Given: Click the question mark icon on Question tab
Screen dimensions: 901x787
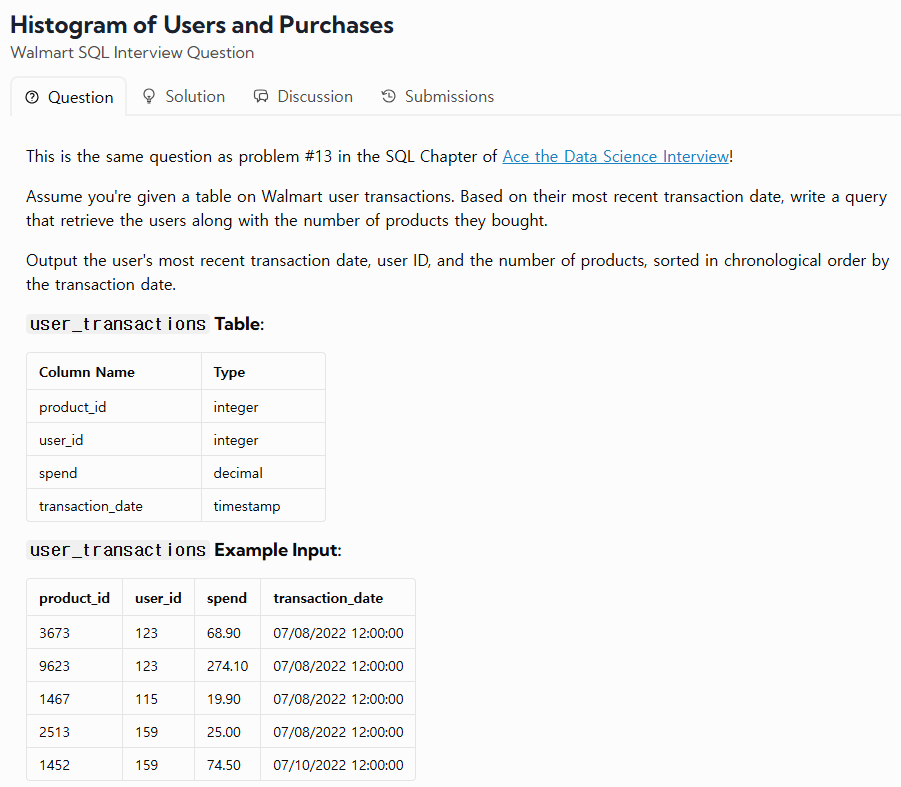Looking at the screenshot, I should coord(32,98).
